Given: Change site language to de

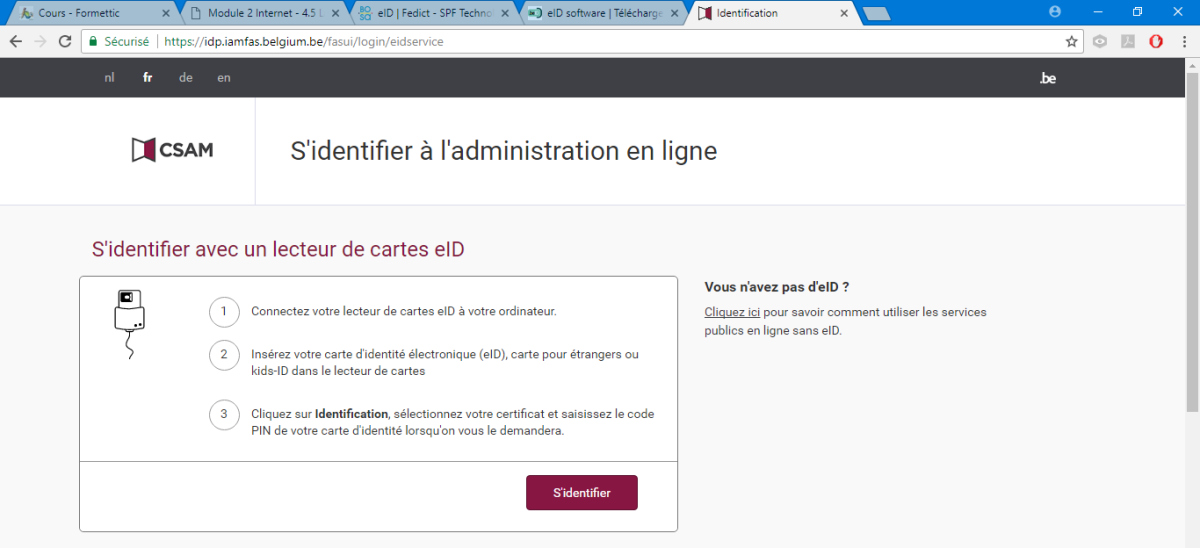Looking at the screenshot, I should tap(186, 78).
